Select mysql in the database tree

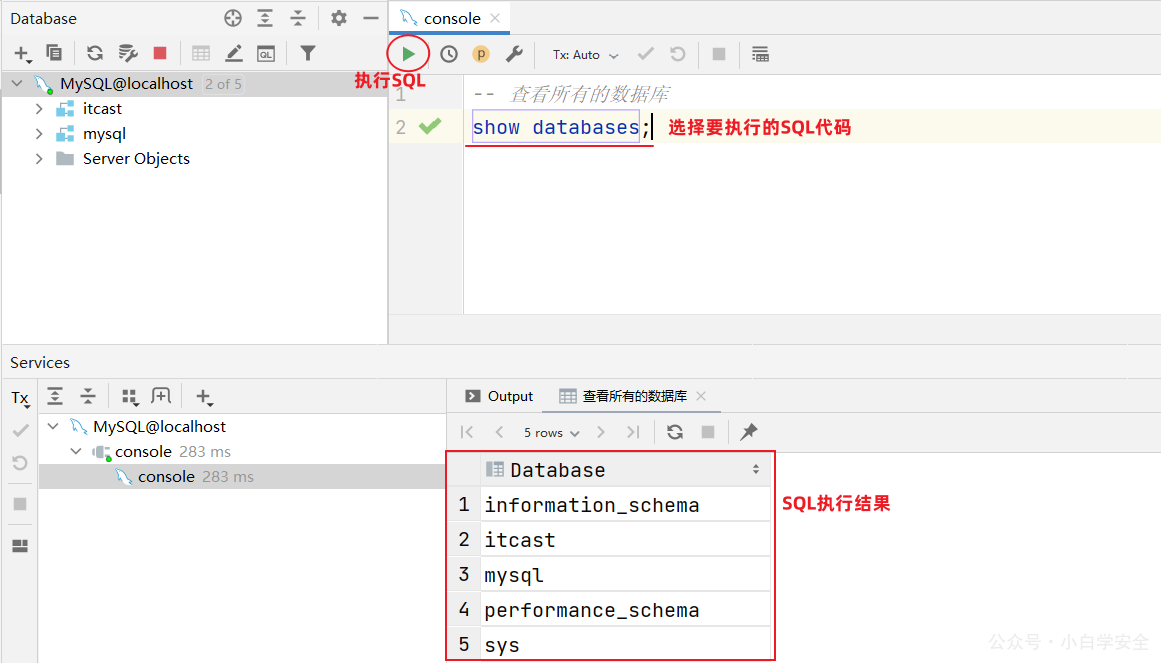pos(104,134)
